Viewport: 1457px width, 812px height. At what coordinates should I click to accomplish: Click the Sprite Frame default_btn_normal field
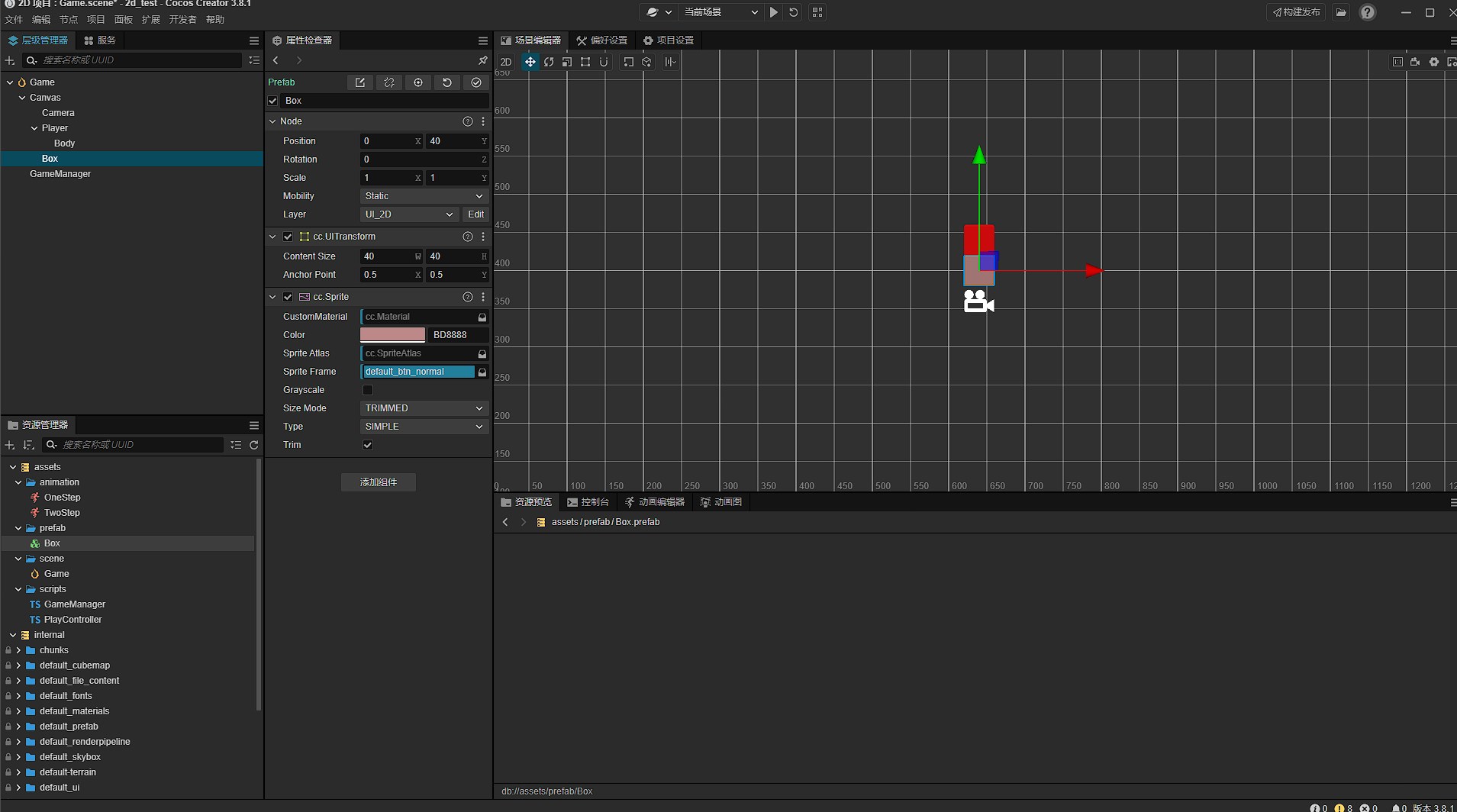(x=417, y=372)
